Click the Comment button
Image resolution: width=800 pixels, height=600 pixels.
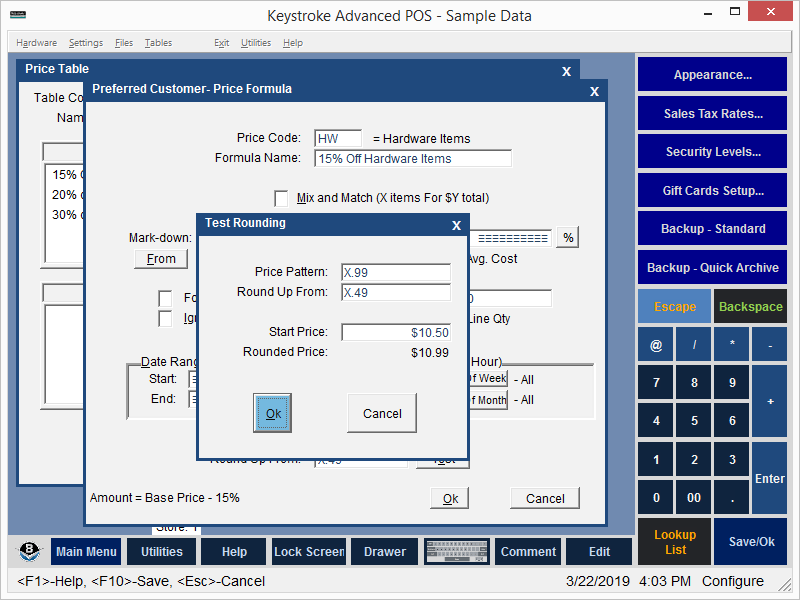pos(528,552)
